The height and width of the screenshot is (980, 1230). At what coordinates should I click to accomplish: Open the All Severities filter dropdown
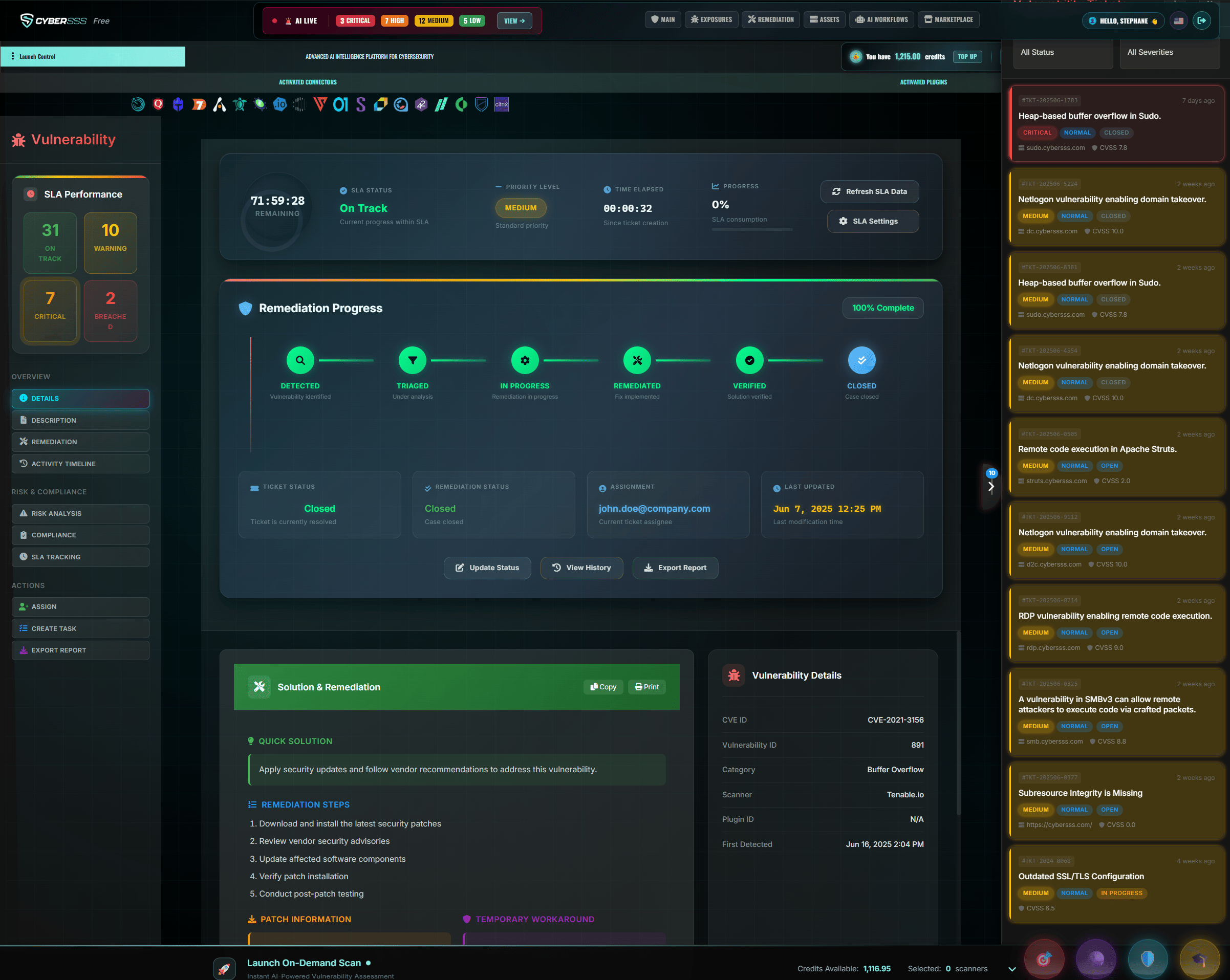tap(1170, 53)
